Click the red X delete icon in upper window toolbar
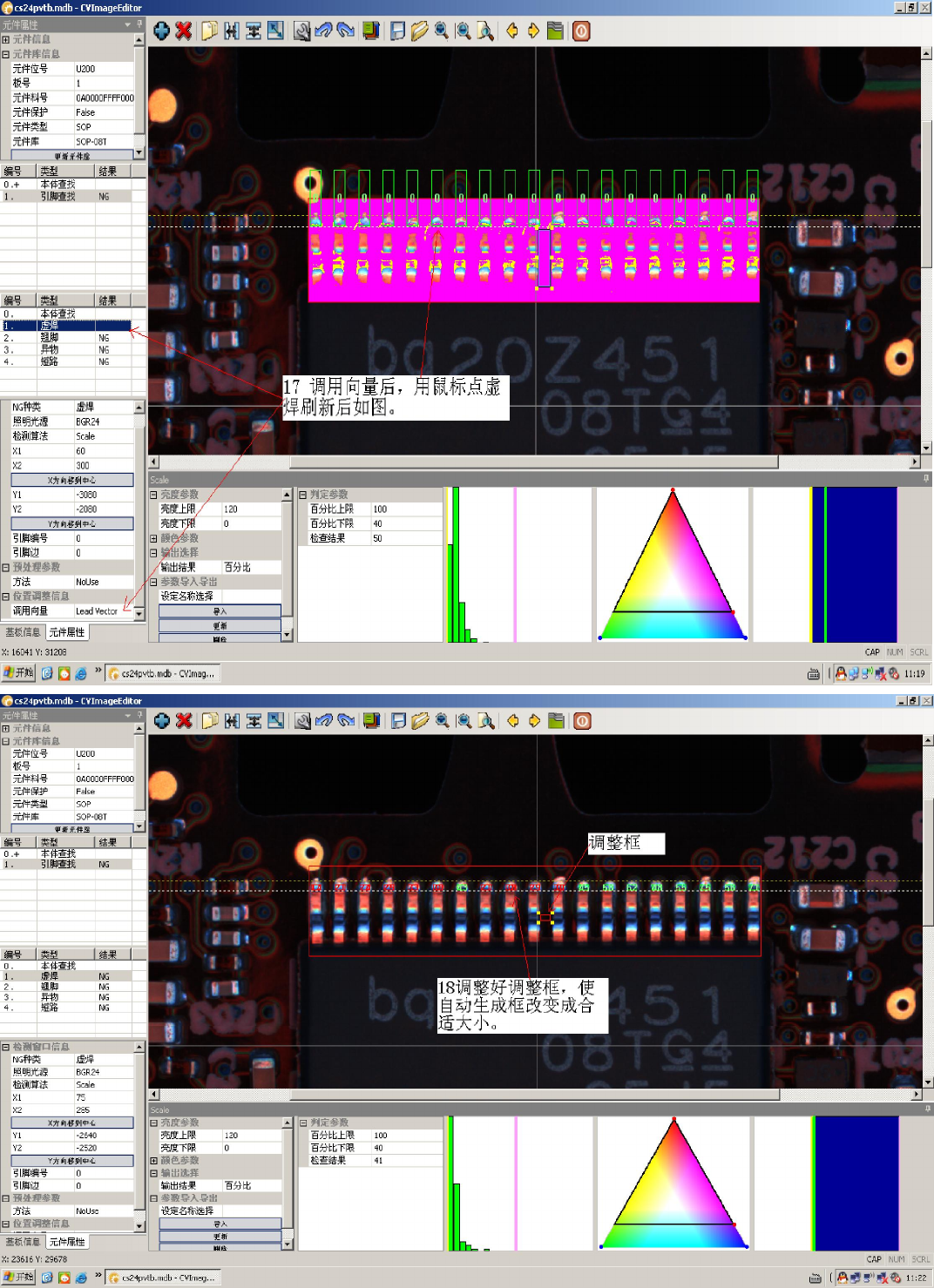The image size is (934, 1288). point(184,31)
